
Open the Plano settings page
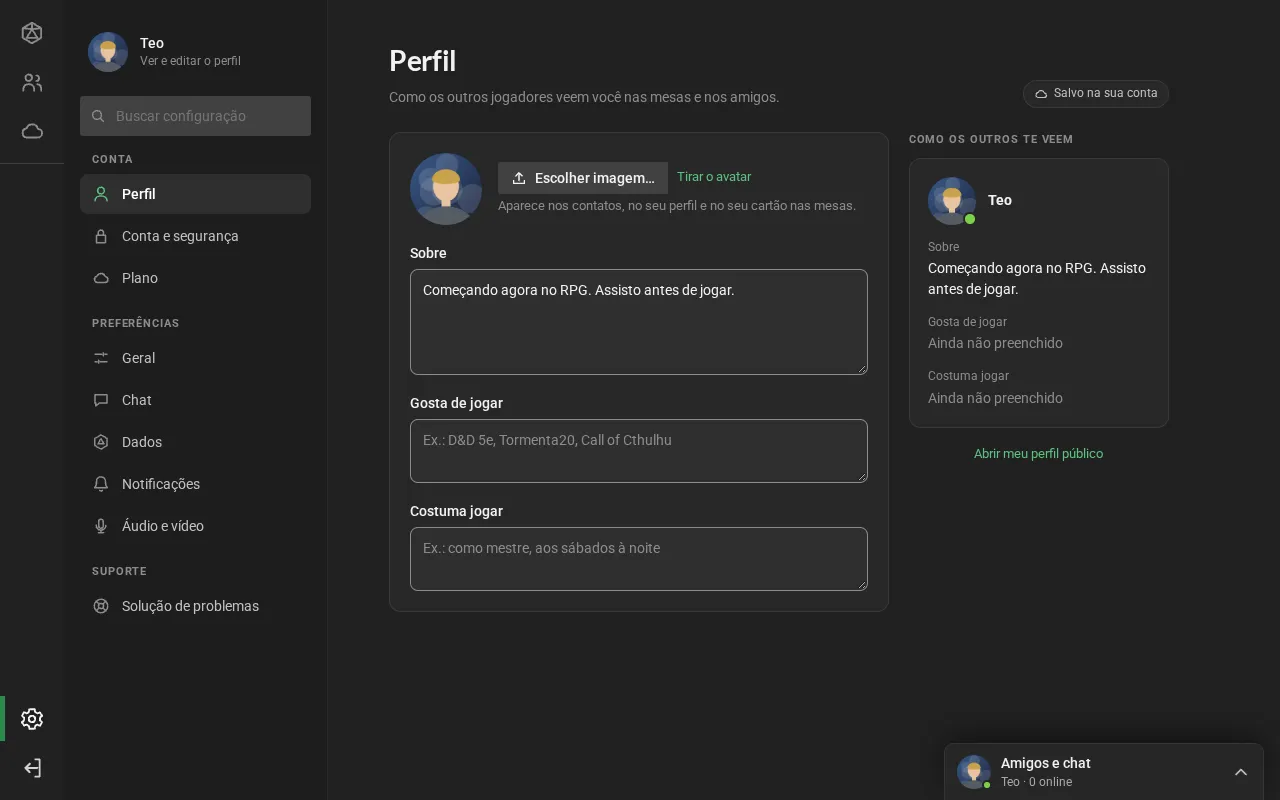point(195,278)
